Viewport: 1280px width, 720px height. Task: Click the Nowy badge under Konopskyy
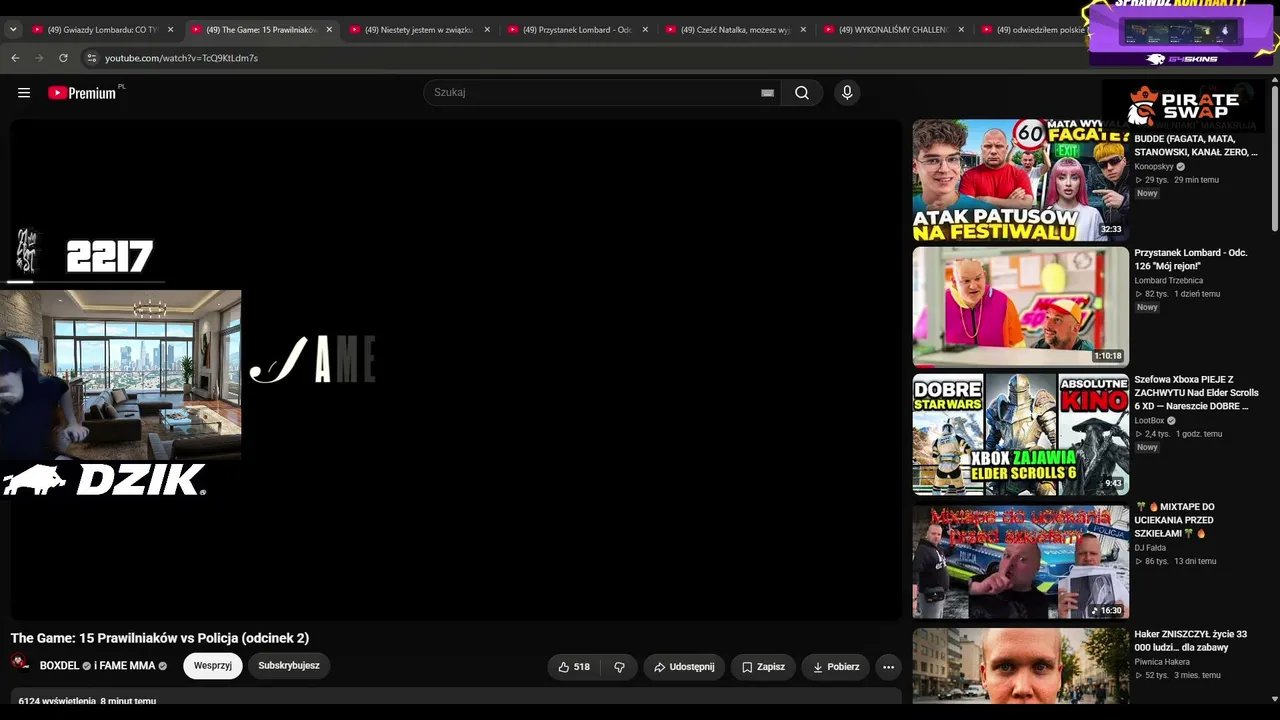coord(1147,193)
